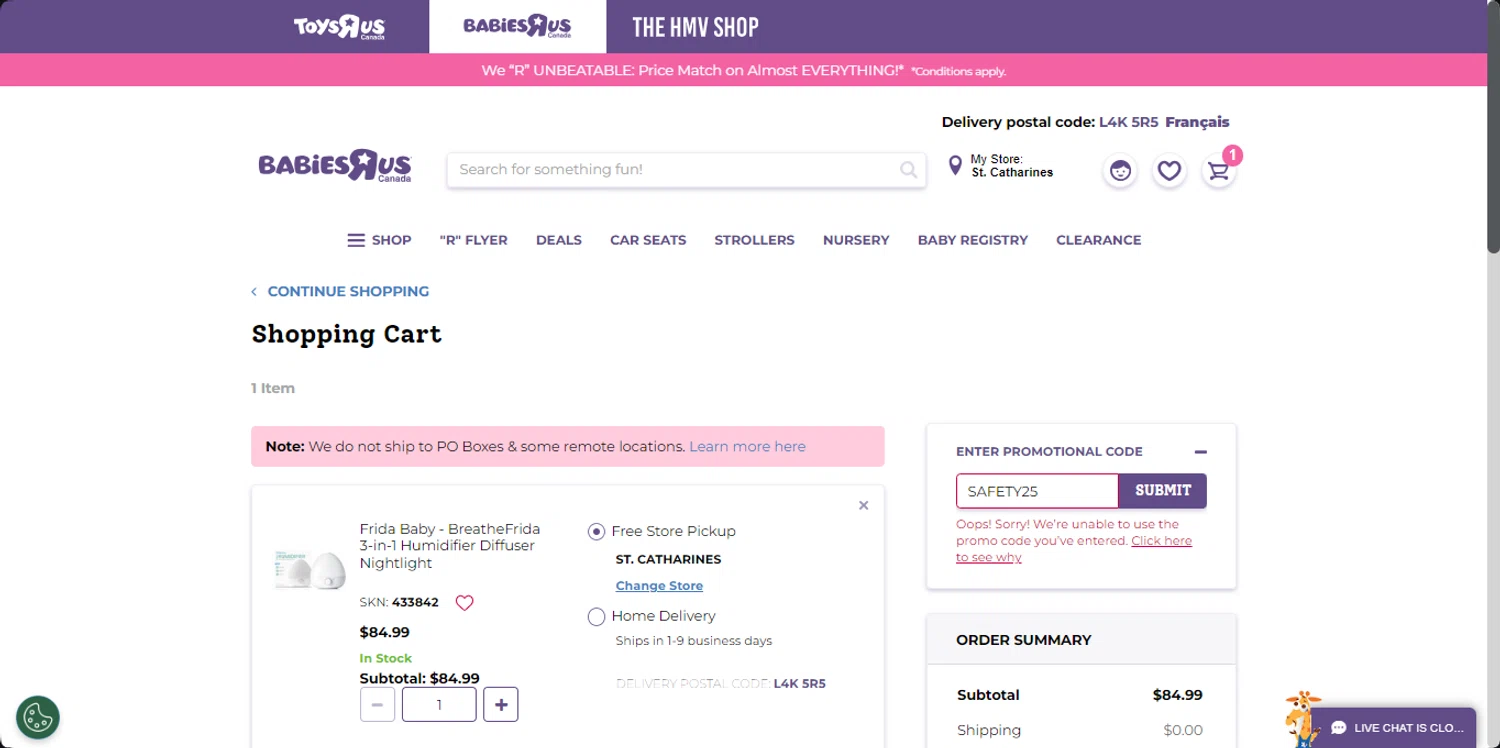The width and height of the screenshot is (1500, 748).
Task: Increase quantity with plus button
Action: 501,704
